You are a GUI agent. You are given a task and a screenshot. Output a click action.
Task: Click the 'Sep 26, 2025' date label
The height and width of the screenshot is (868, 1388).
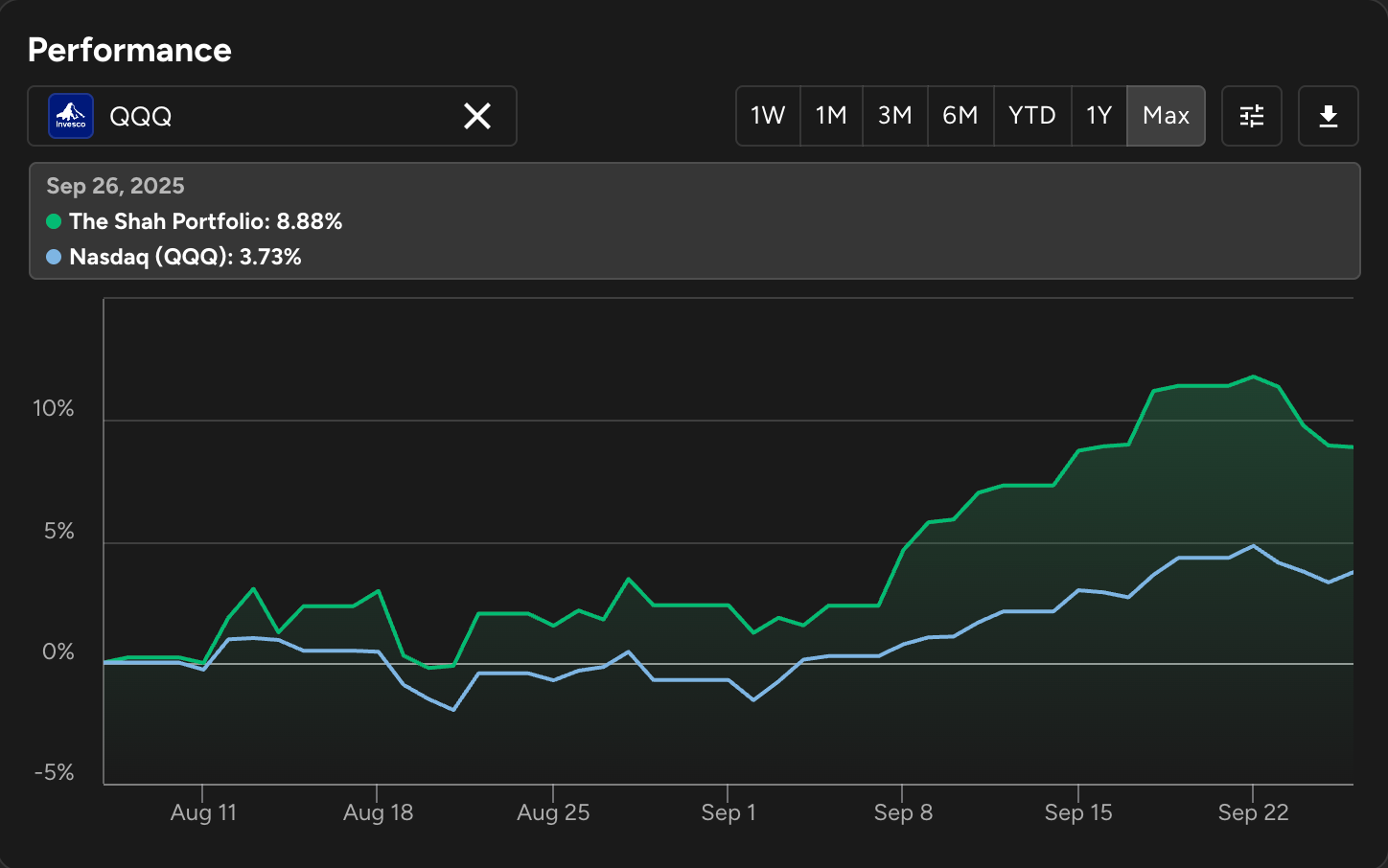click(x=115, y=186)
